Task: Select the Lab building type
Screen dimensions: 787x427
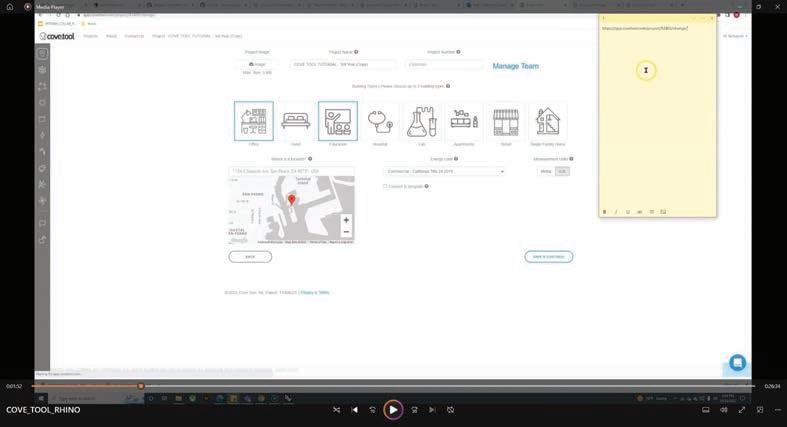Action: (422, 121)
